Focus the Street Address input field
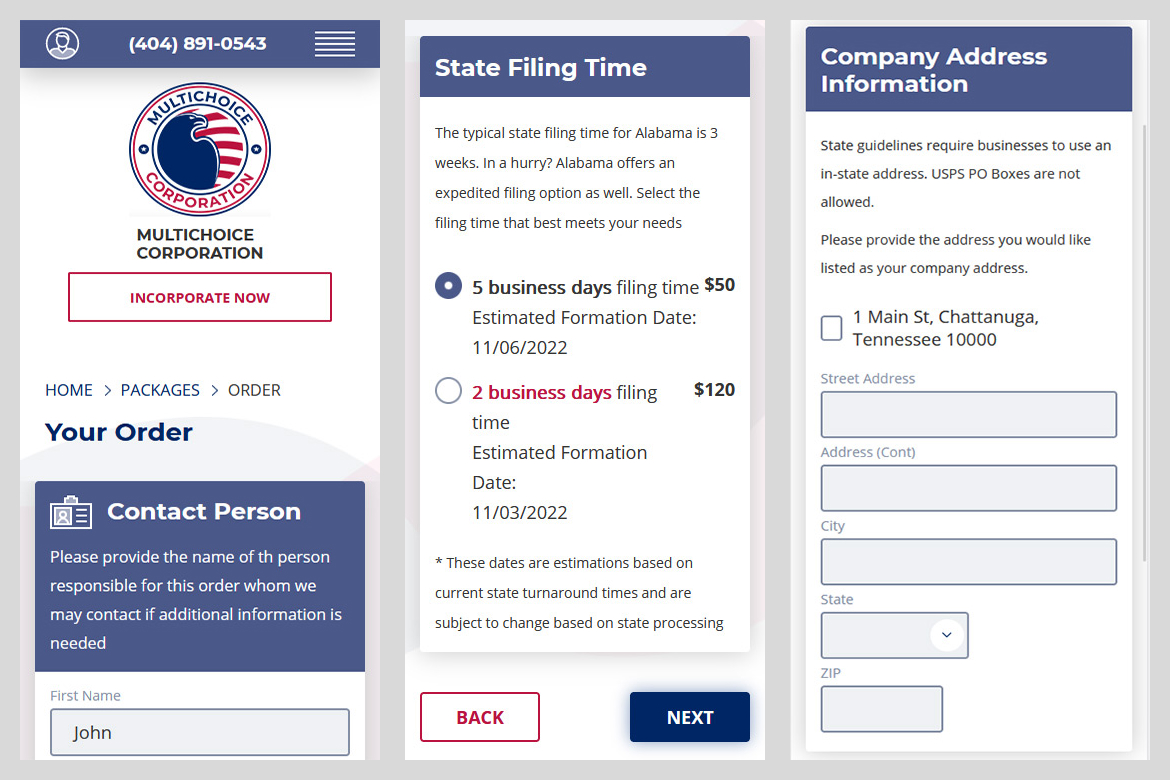Viewport: 1170px width, 780px height. pyautogui.click(x=969, y=414)
